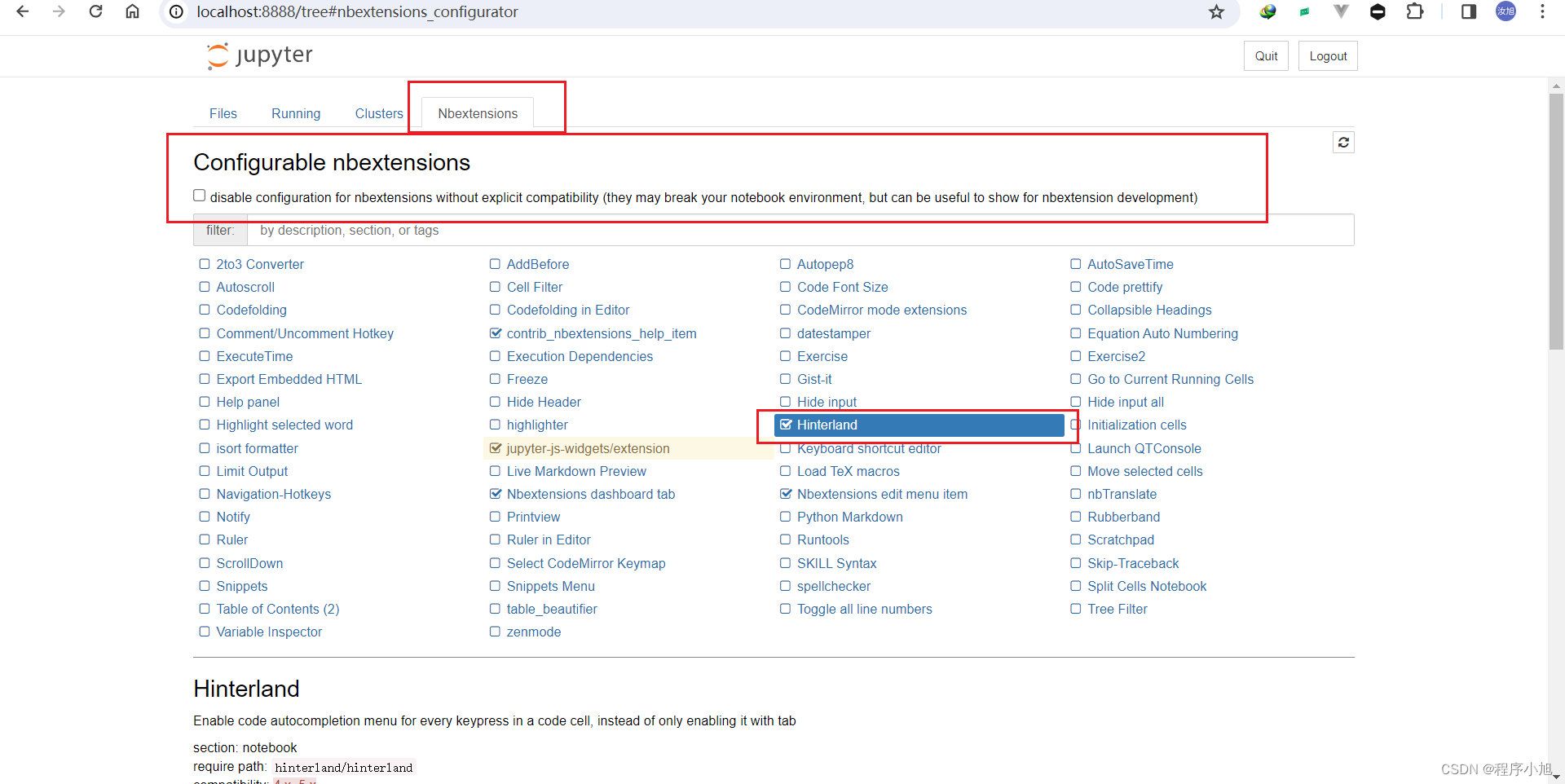Click the scrollbar up arrow

point(1556,85)
